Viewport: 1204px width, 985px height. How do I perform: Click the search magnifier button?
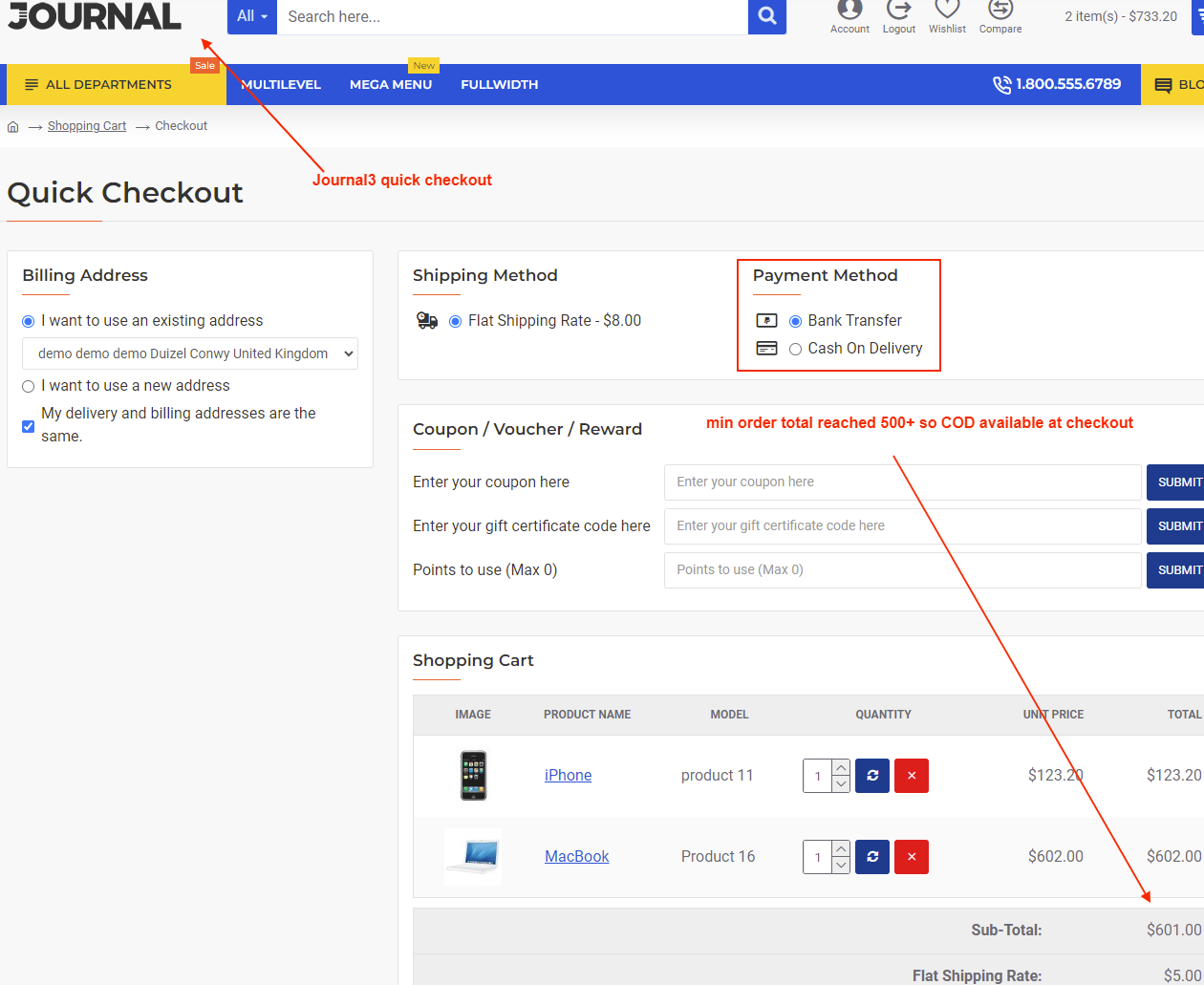pyautogui.click(x=766, y=16)
